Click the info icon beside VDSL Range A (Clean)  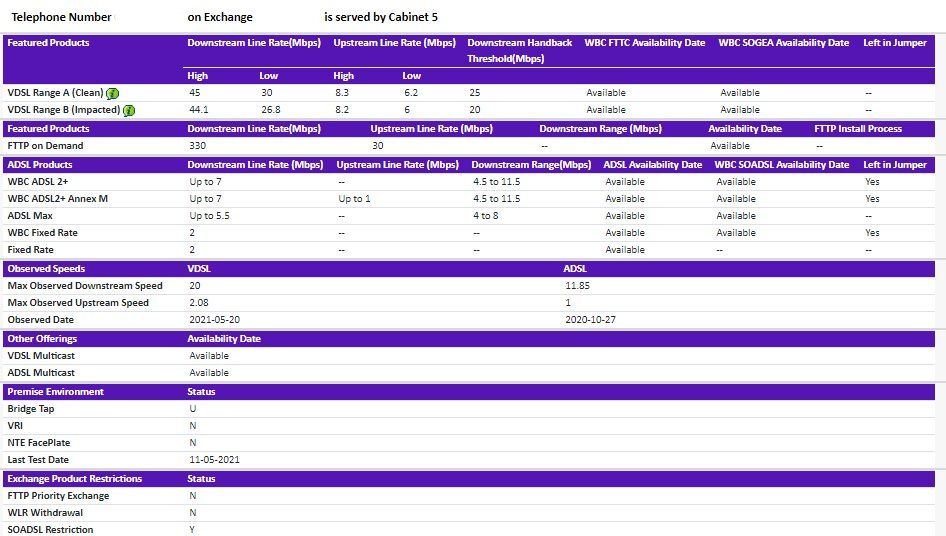coord(113,93)
